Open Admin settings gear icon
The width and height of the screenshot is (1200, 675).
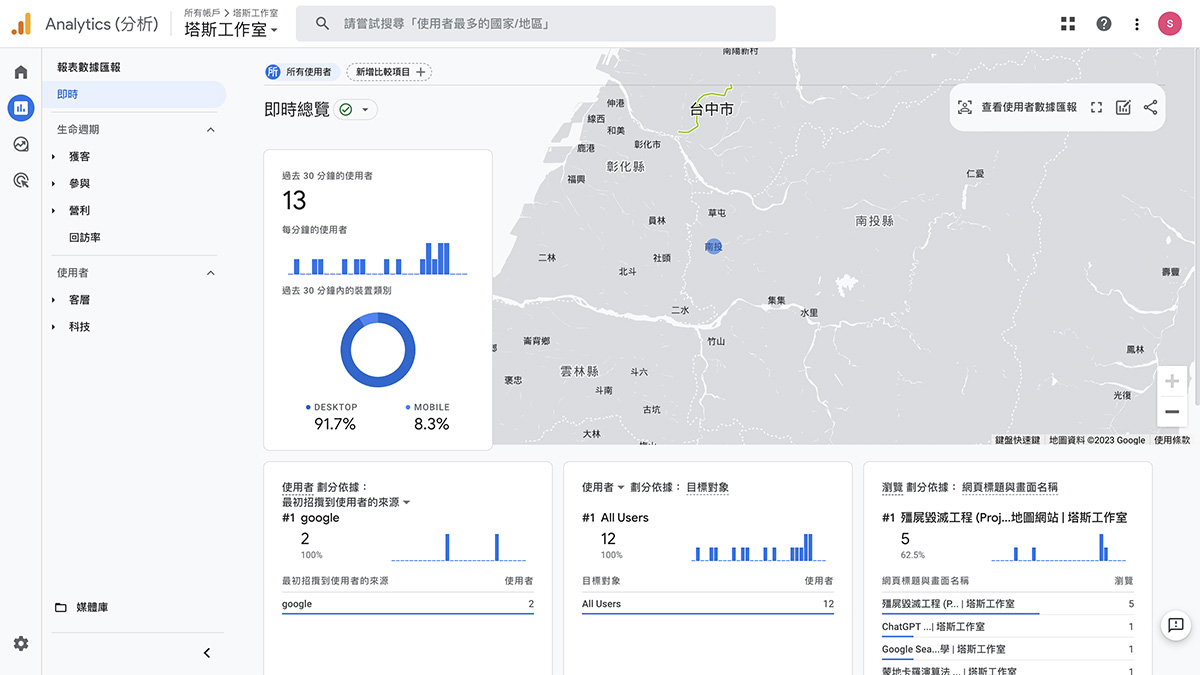[x=21, y=643]
